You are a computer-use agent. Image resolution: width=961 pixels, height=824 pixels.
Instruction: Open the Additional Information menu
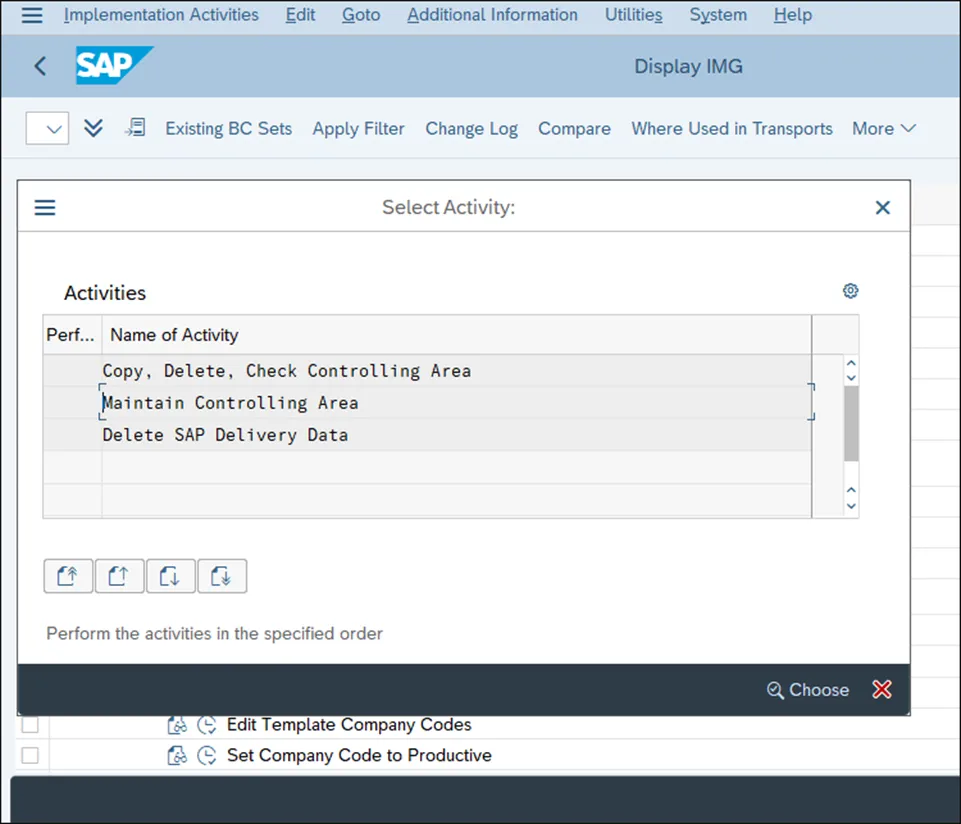click(x=492, y=15)
